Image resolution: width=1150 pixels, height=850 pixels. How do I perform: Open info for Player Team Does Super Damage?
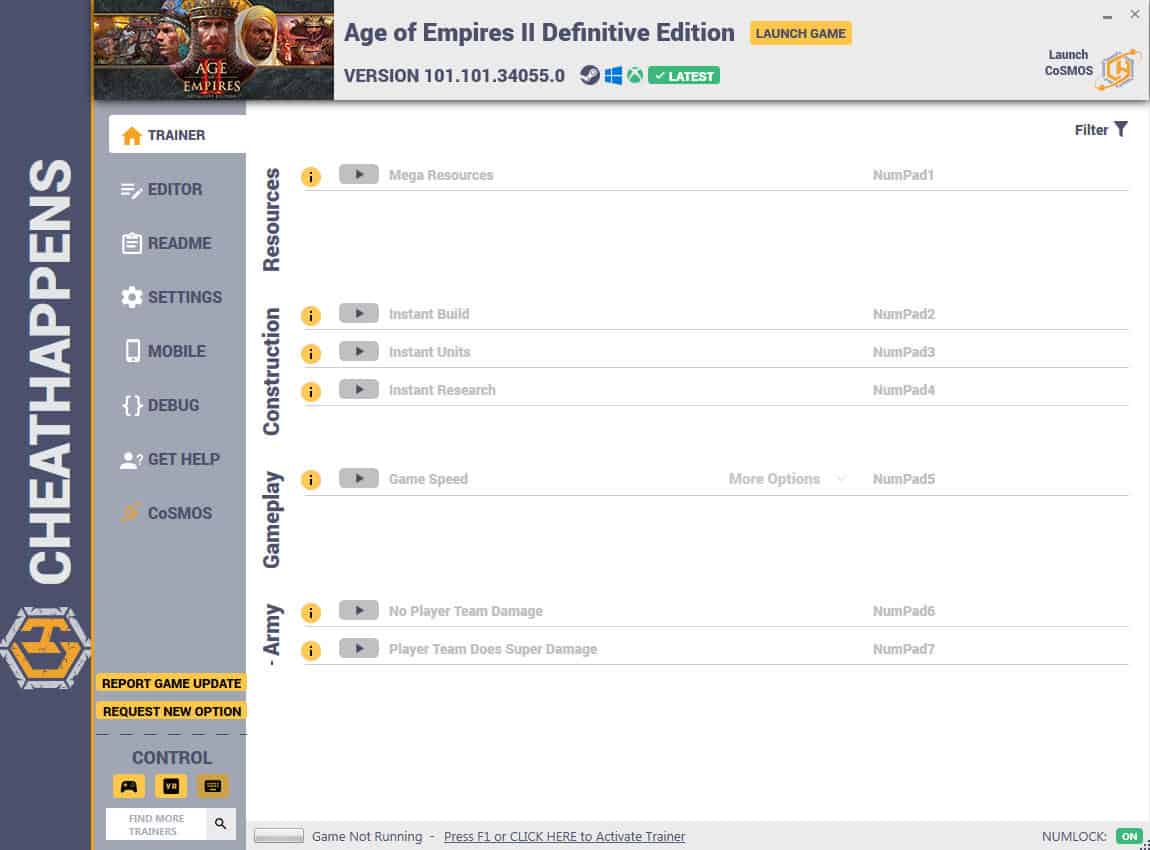coord(311,651)
